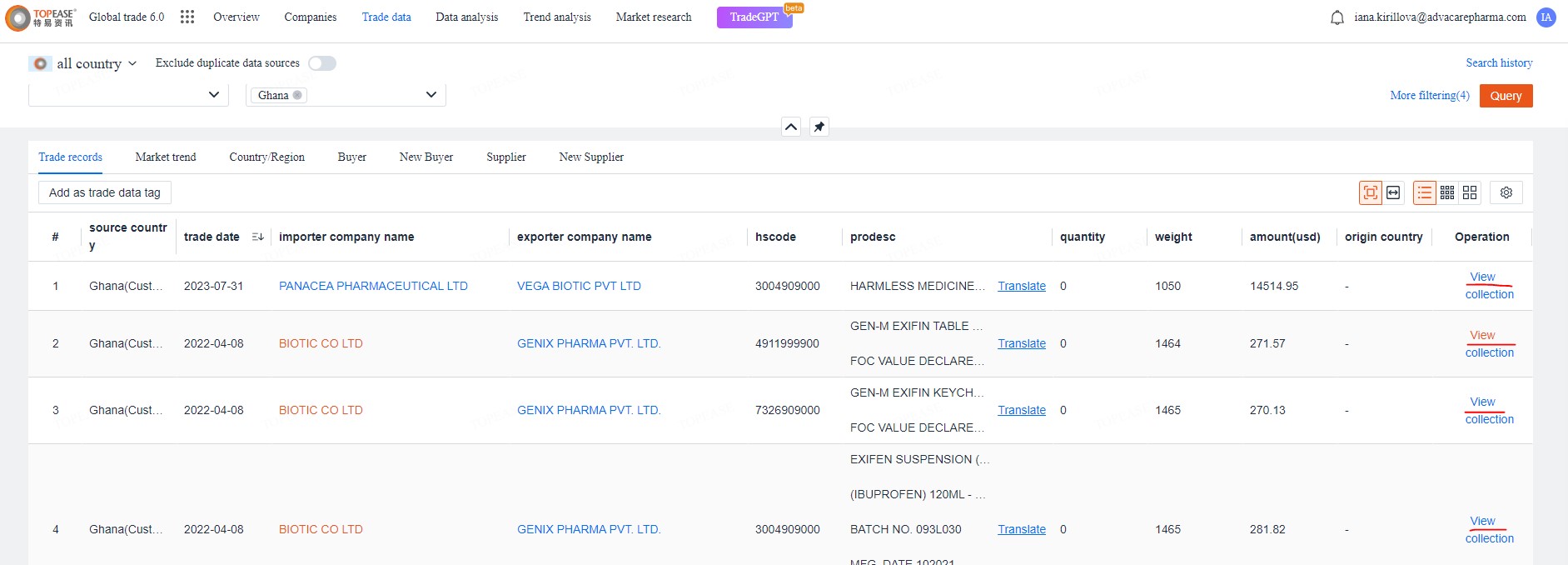
Task: Click the Query button
Action: coord(1506,96)
